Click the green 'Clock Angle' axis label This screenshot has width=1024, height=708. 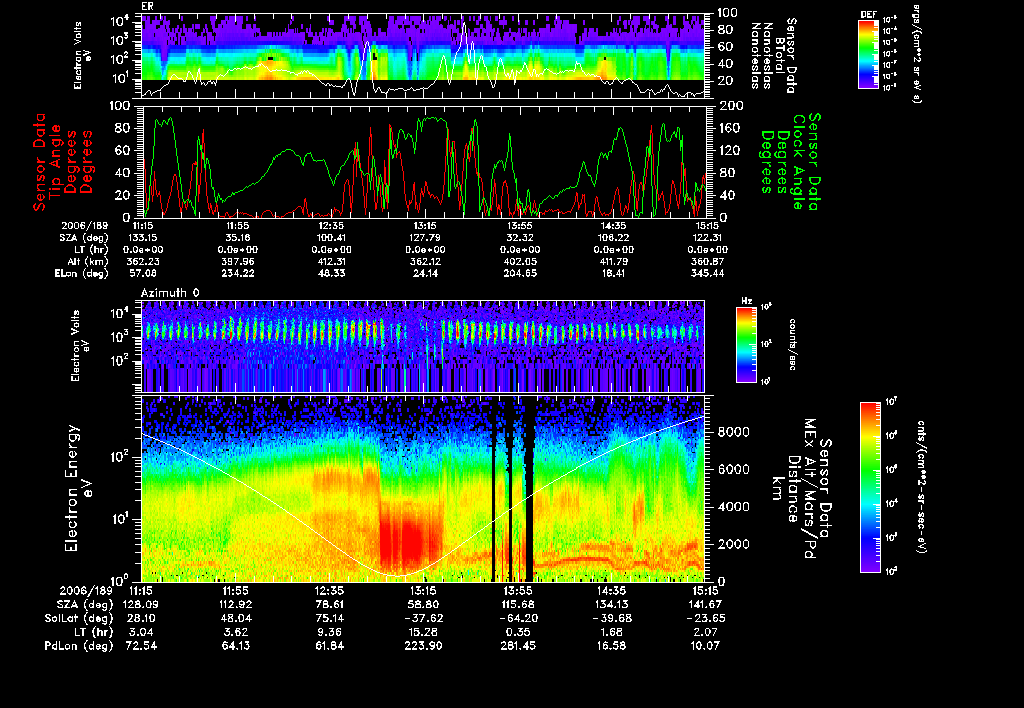[x=798, y=162]
